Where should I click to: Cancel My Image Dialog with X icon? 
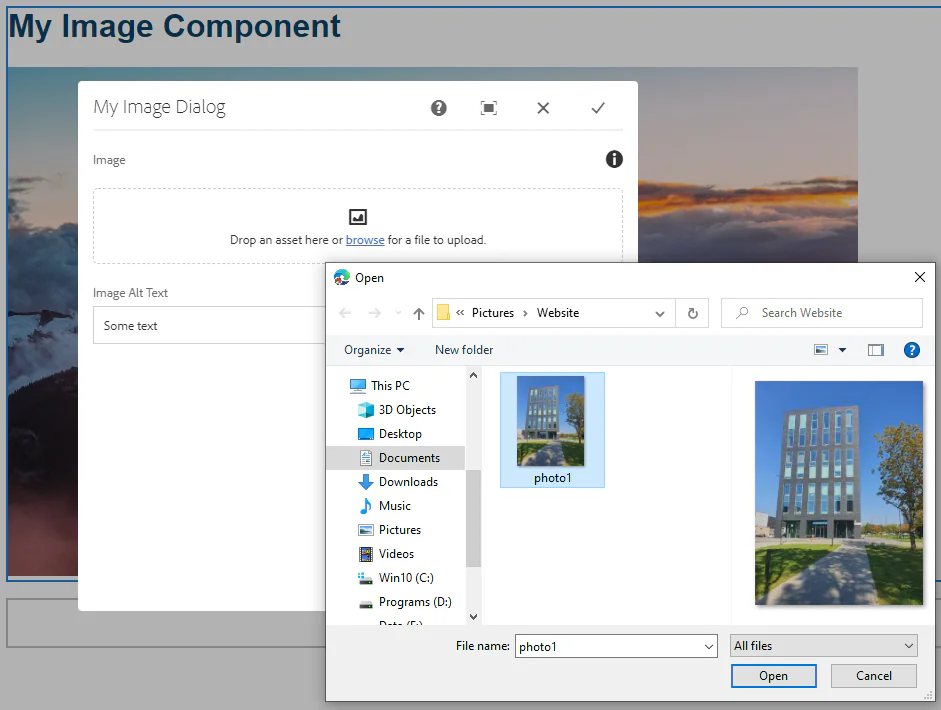(543, 108)
